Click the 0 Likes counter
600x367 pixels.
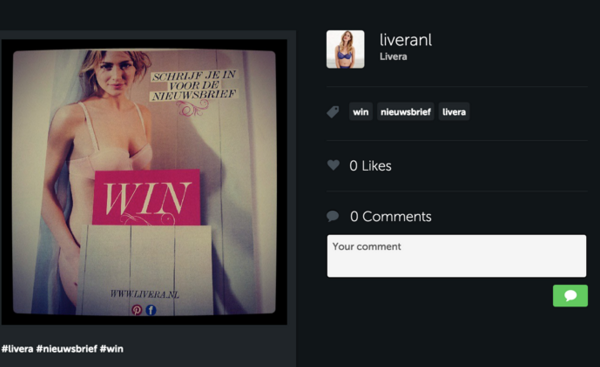(x=370, y=166)
